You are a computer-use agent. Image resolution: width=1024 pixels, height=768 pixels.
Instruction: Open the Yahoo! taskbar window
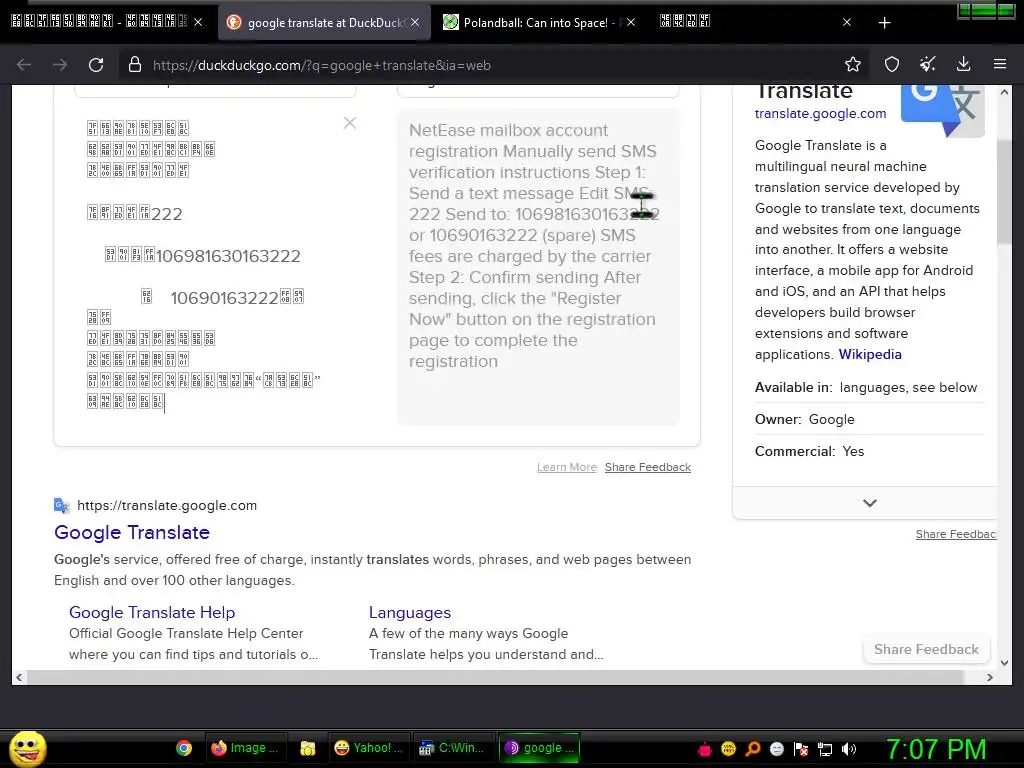368,748
